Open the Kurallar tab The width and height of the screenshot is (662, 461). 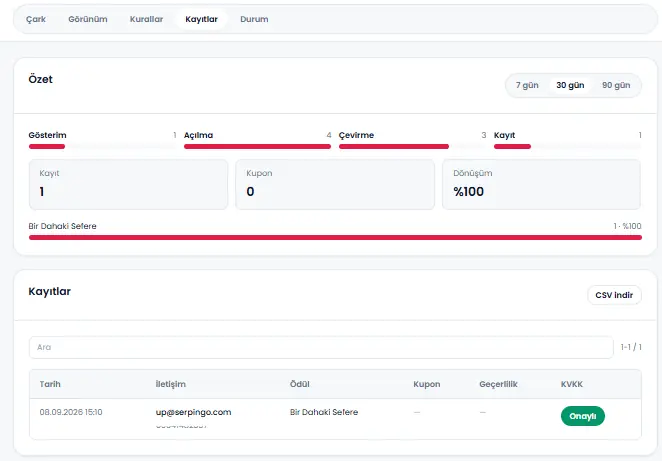pos(146,19)
